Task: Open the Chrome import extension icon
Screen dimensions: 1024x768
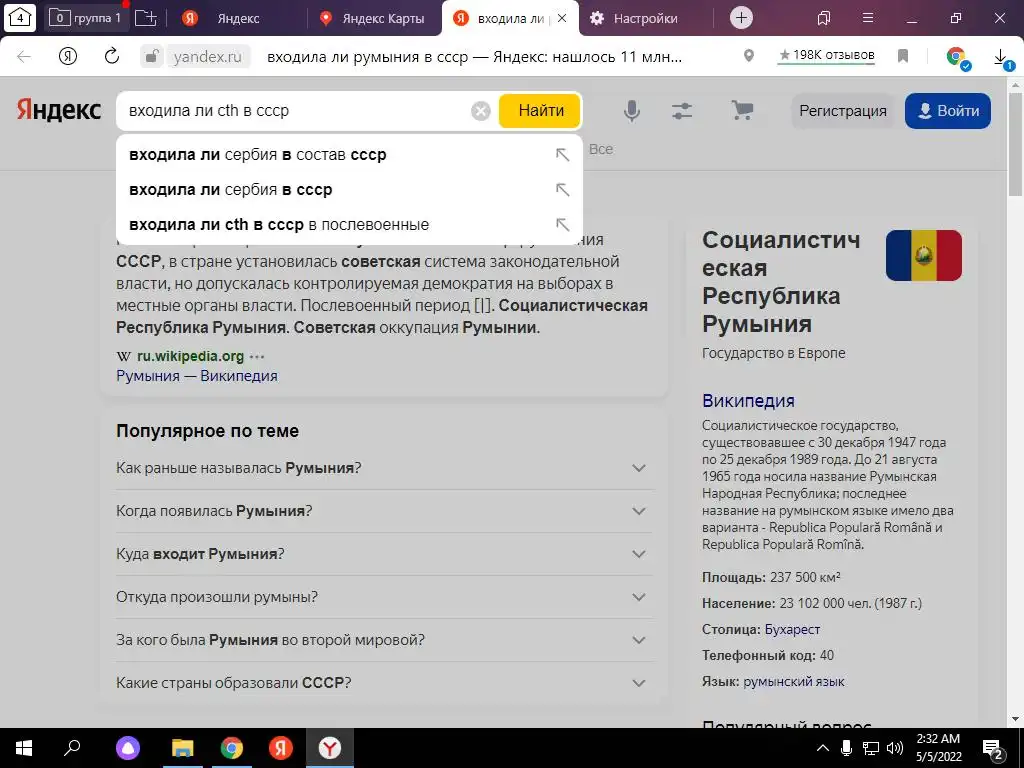Action: click(x=958, y=57)
